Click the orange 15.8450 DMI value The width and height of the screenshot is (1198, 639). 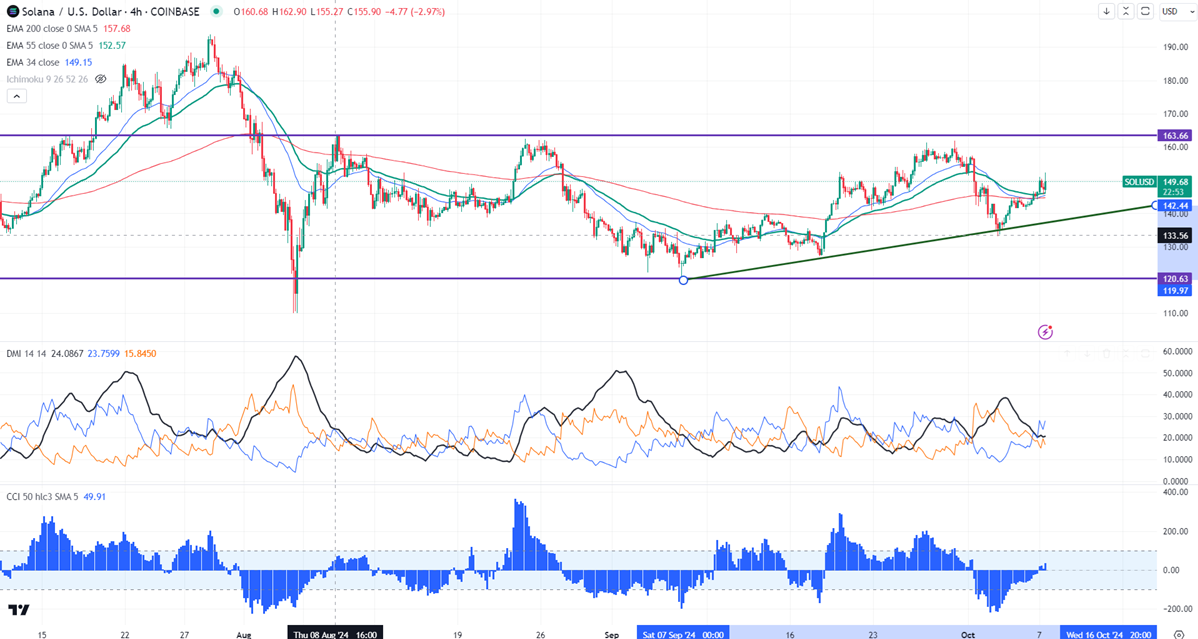click(140, 353)
